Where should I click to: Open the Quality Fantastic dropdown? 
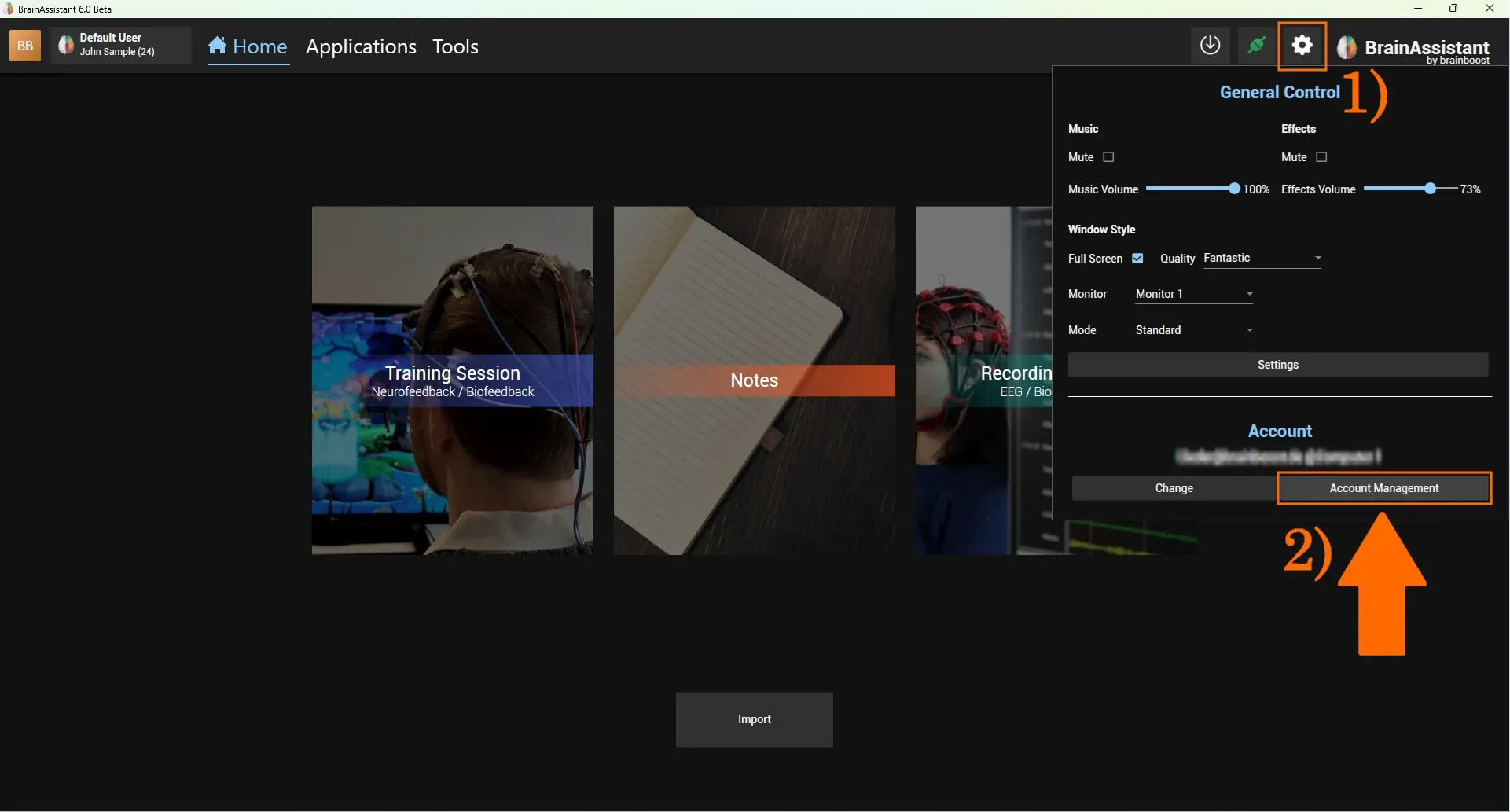pyautogui.click(x=1262, y=259)
